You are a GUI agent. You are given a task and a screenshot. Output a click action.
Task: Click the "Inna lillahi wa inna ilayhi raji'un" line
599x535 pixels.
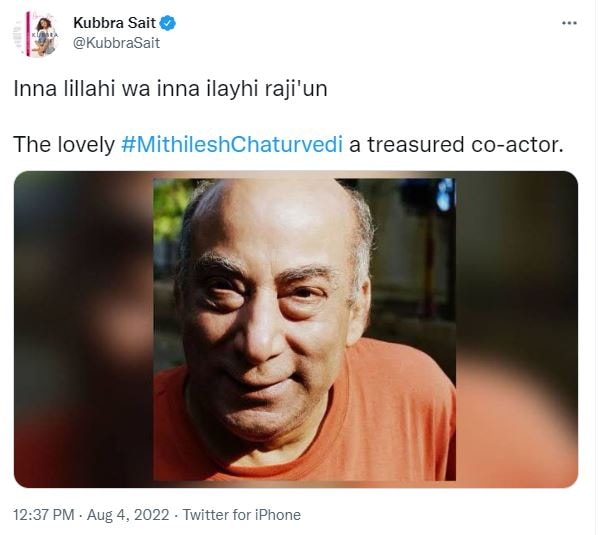(170, 89)
